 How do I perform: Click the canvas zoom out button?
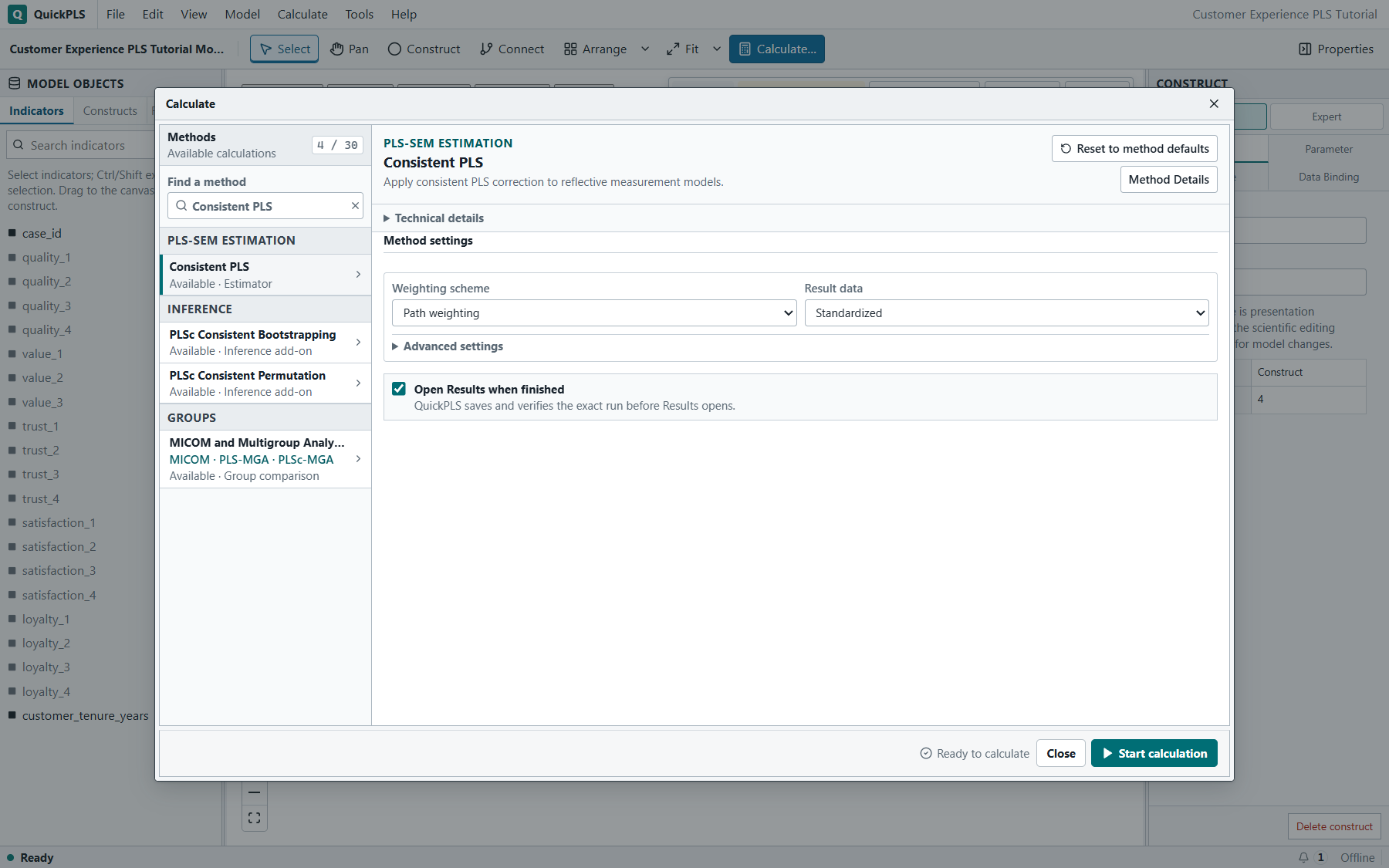coord(254,792)
